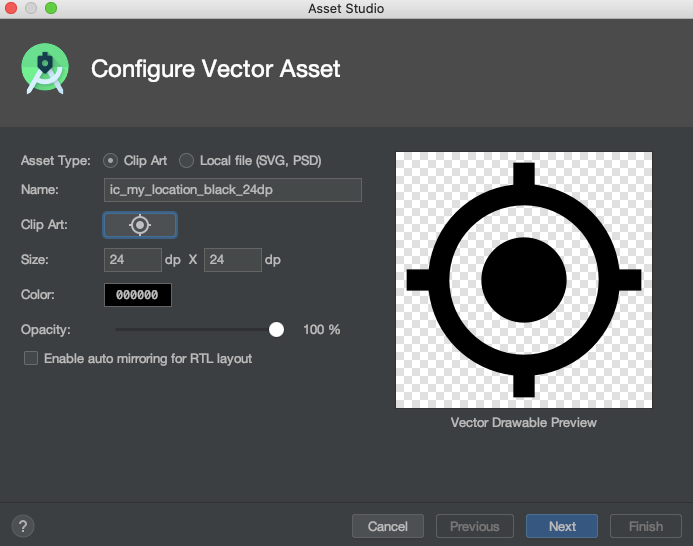
Task: Click the width size field
Action: tap(133, 260)
